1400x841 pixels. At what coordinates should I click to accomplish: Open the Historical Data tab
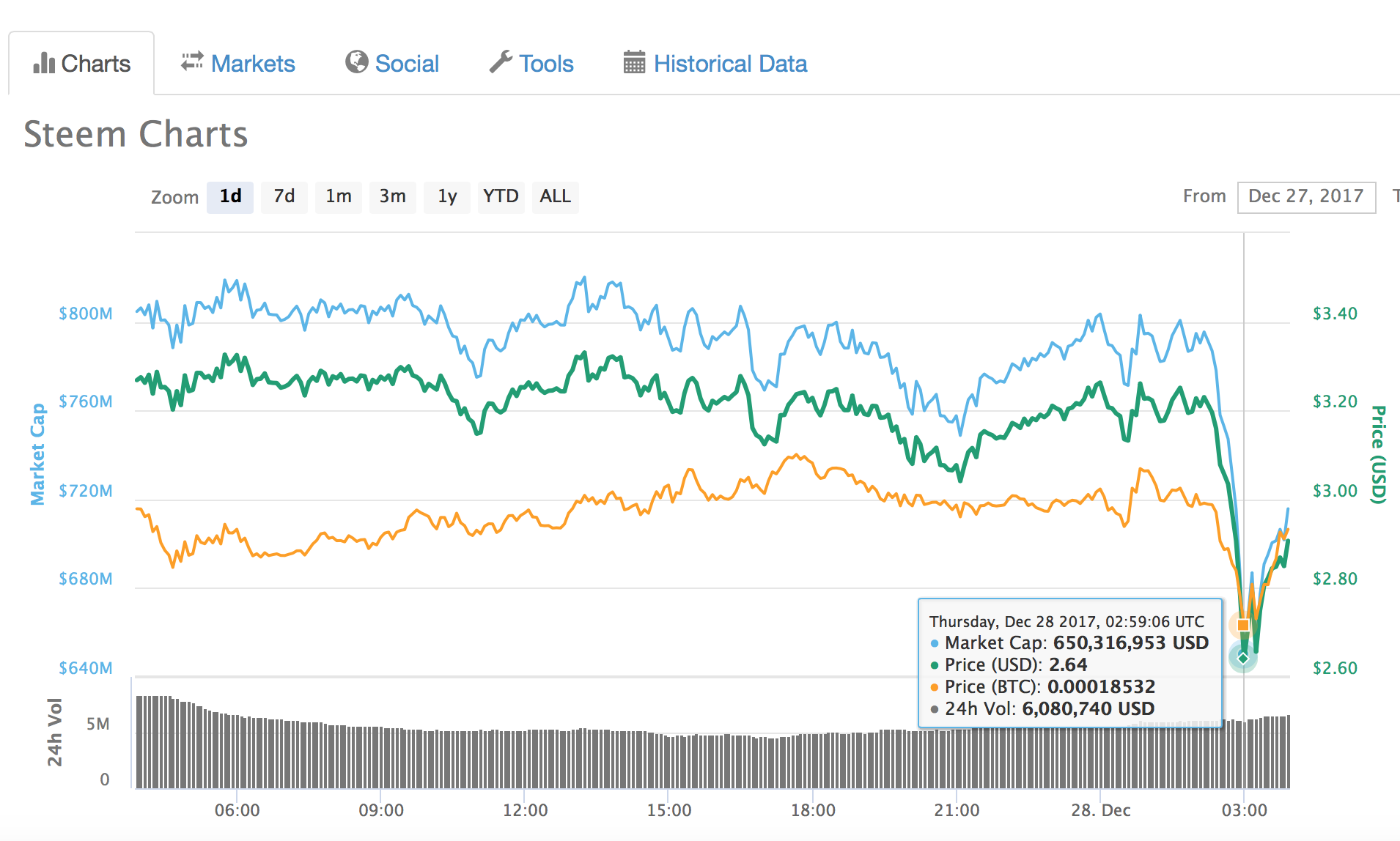[715, 64]
